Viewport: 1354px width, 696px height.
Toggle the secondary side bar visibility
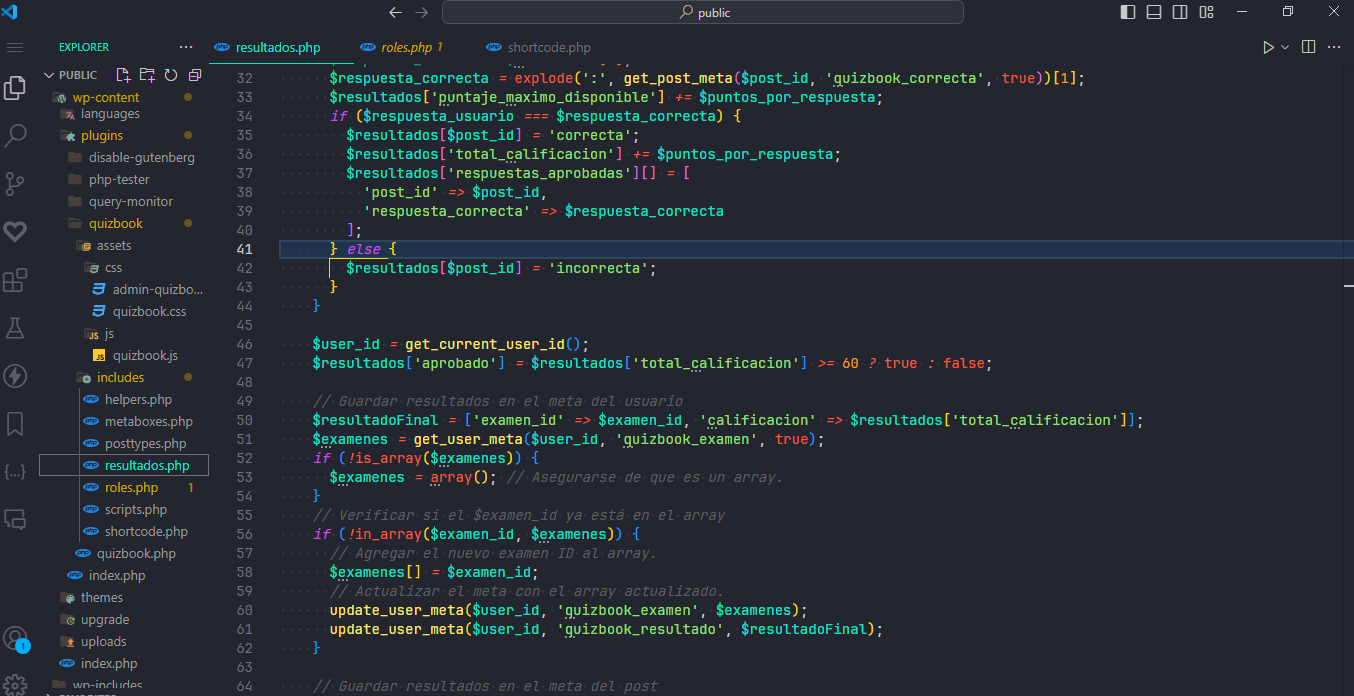coord(1180,13)
